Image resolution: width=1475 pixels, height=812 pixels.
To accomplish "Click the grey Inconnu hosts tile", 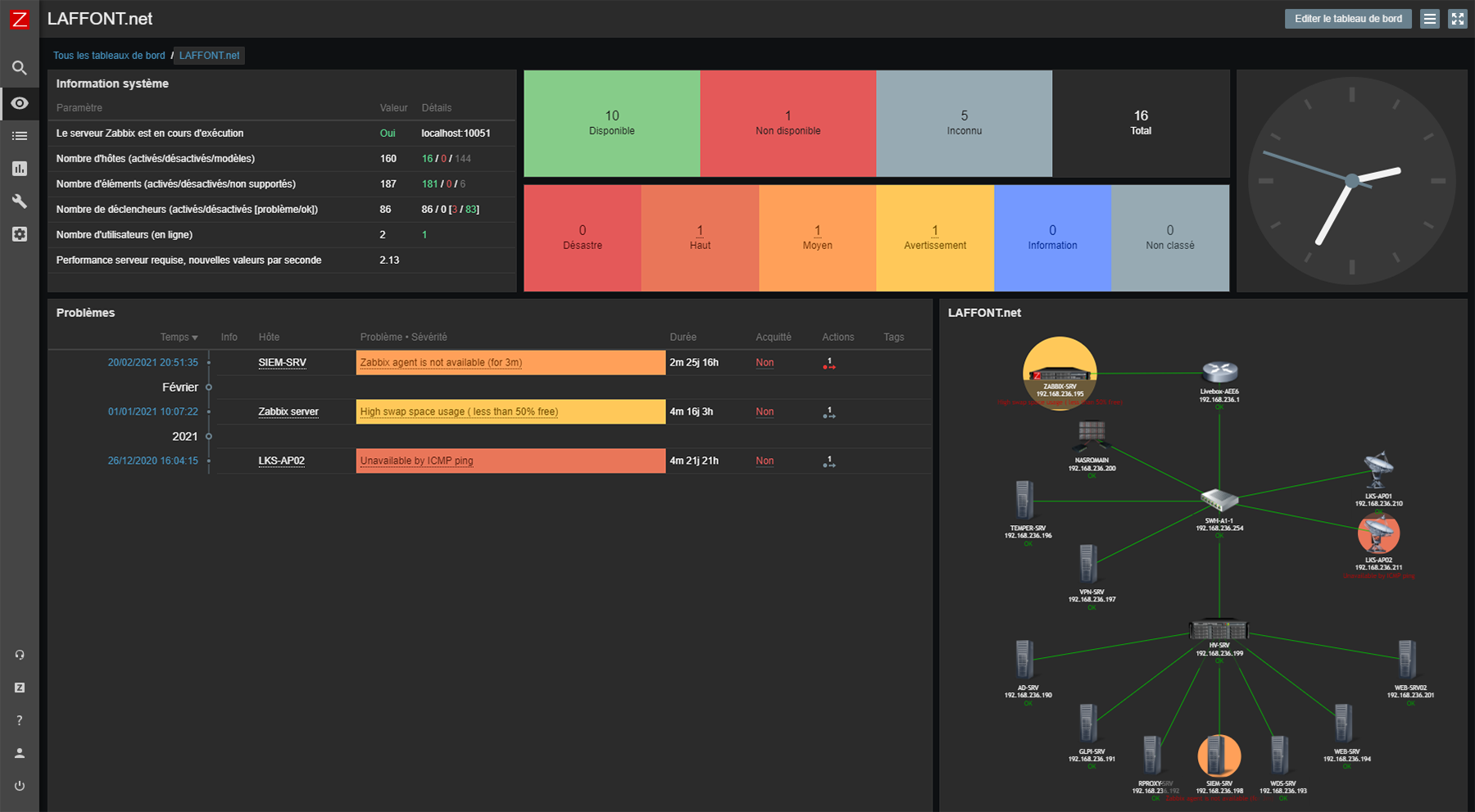I will pos(964,123).
